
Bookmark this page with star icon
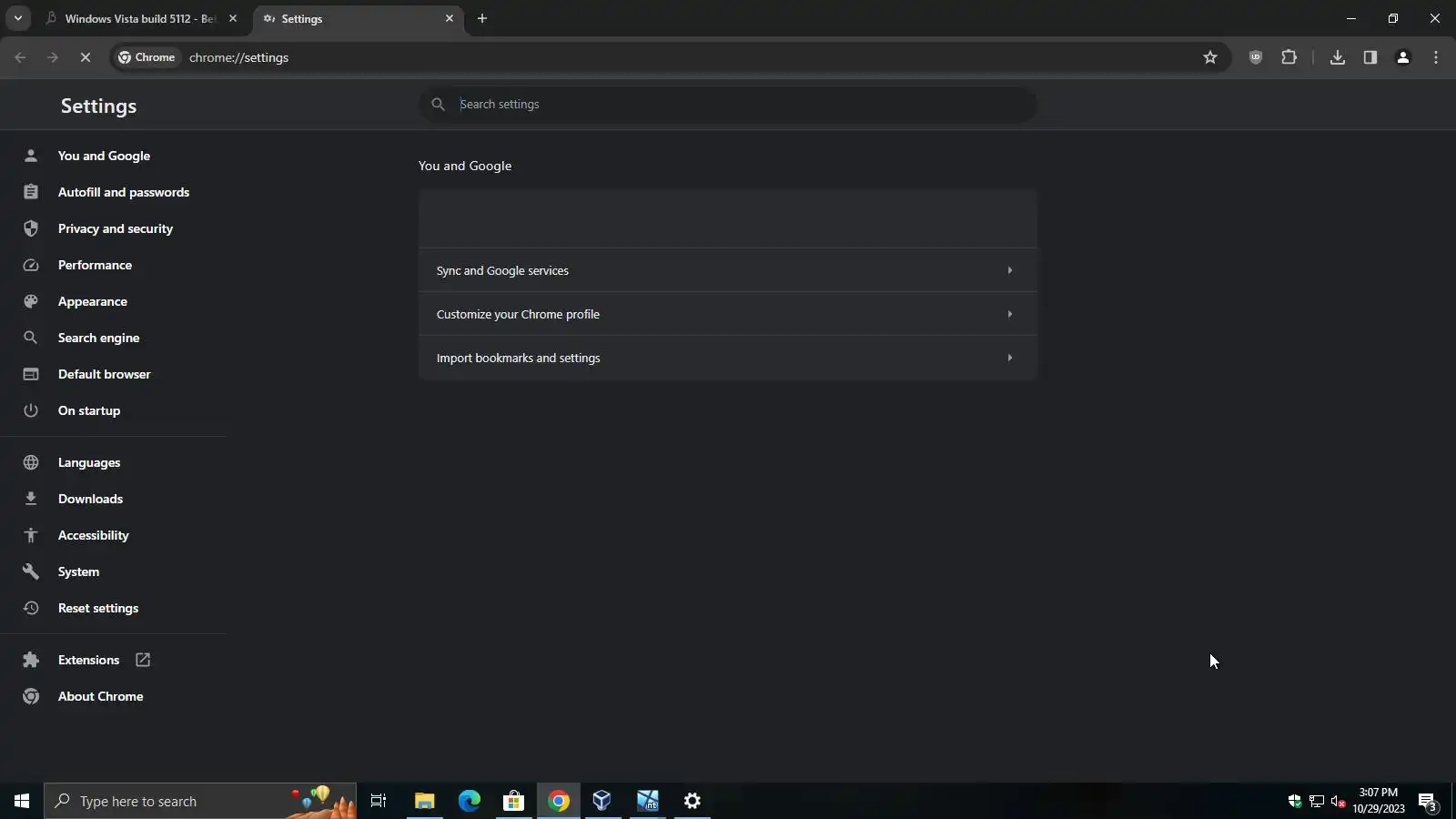(x=1210, y=57)
